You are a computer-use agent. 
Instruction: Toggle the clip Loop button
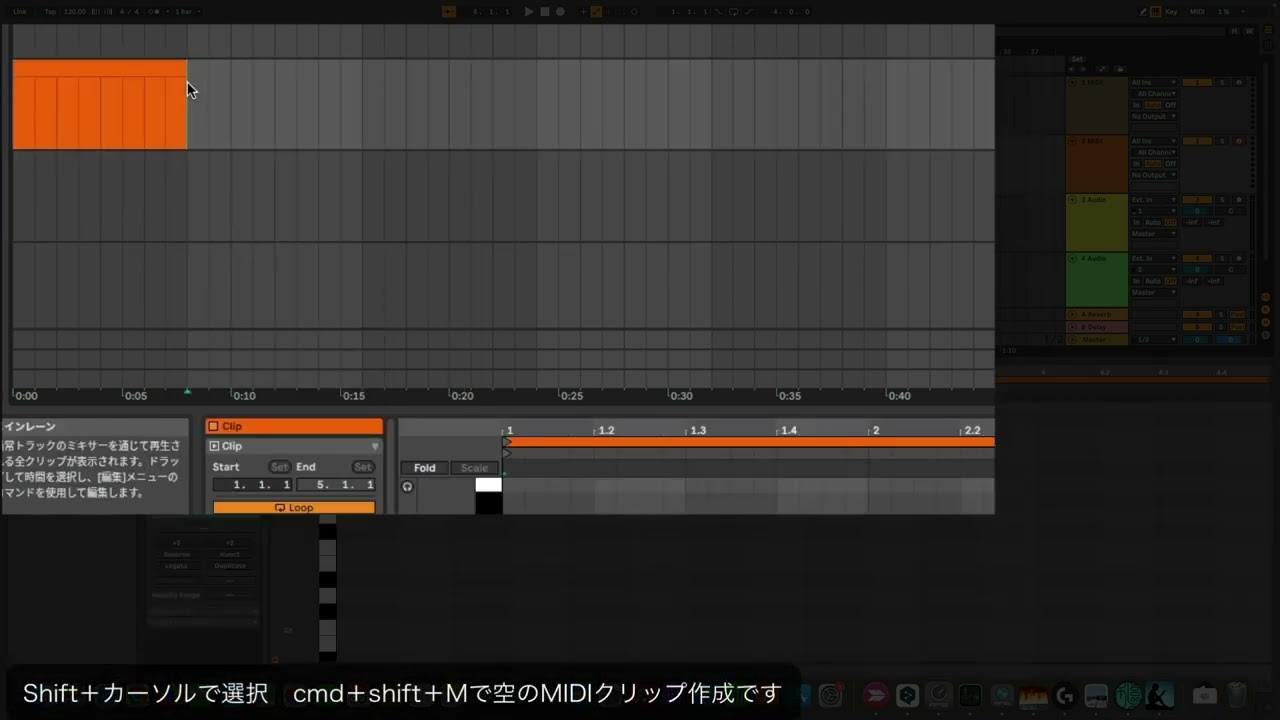[x=294, y=508]
